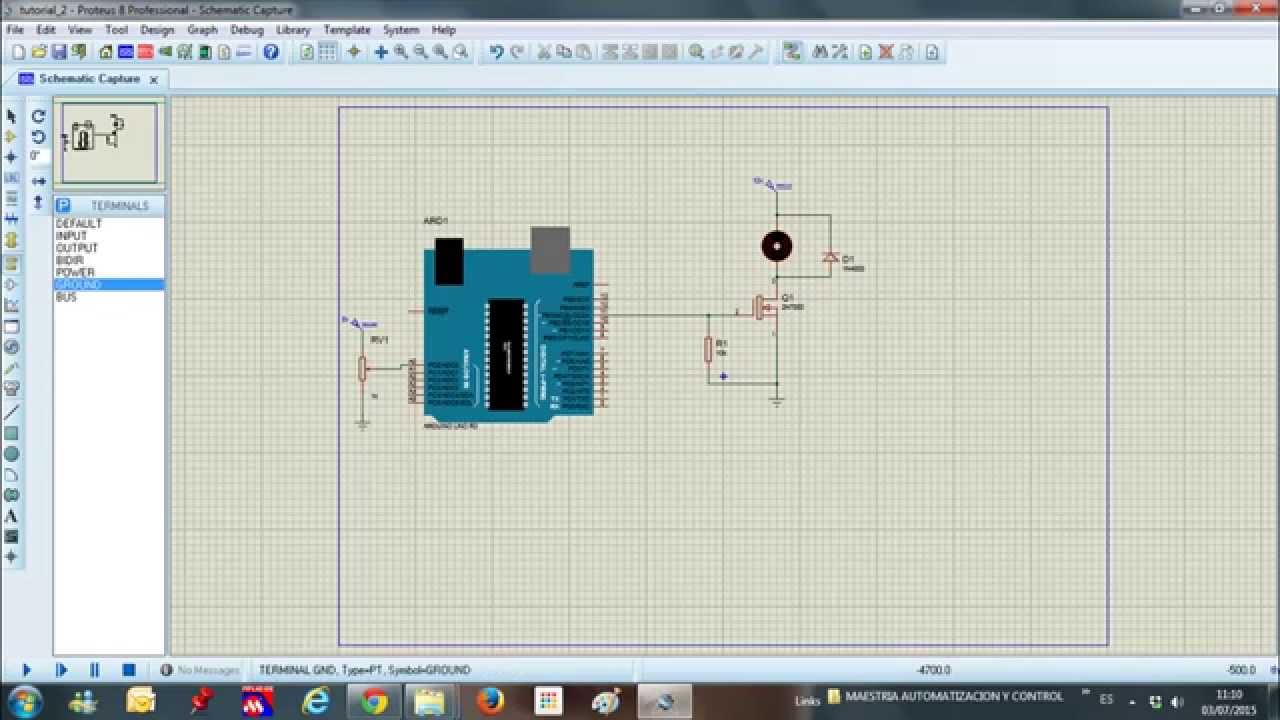Viewport: 1280px width, 720px height.
Task: Center the view with the Pan icon
Action: tap(380, 52)
